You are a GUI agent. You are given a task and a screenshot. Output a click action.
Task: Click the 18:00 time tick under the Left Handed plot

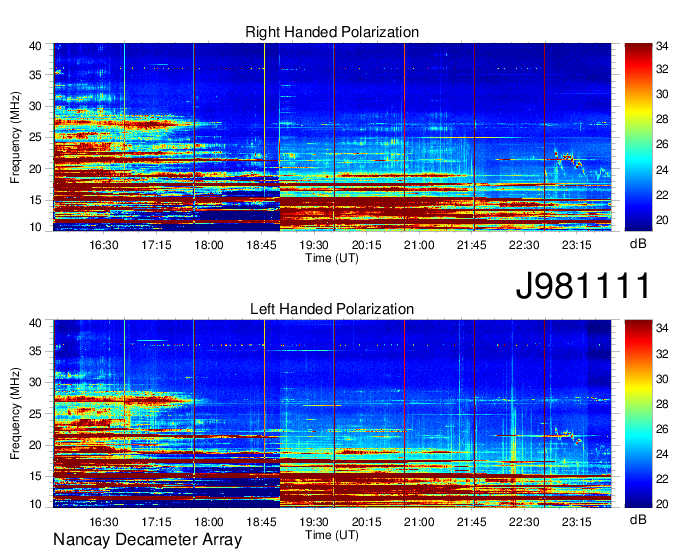point(209,522)
